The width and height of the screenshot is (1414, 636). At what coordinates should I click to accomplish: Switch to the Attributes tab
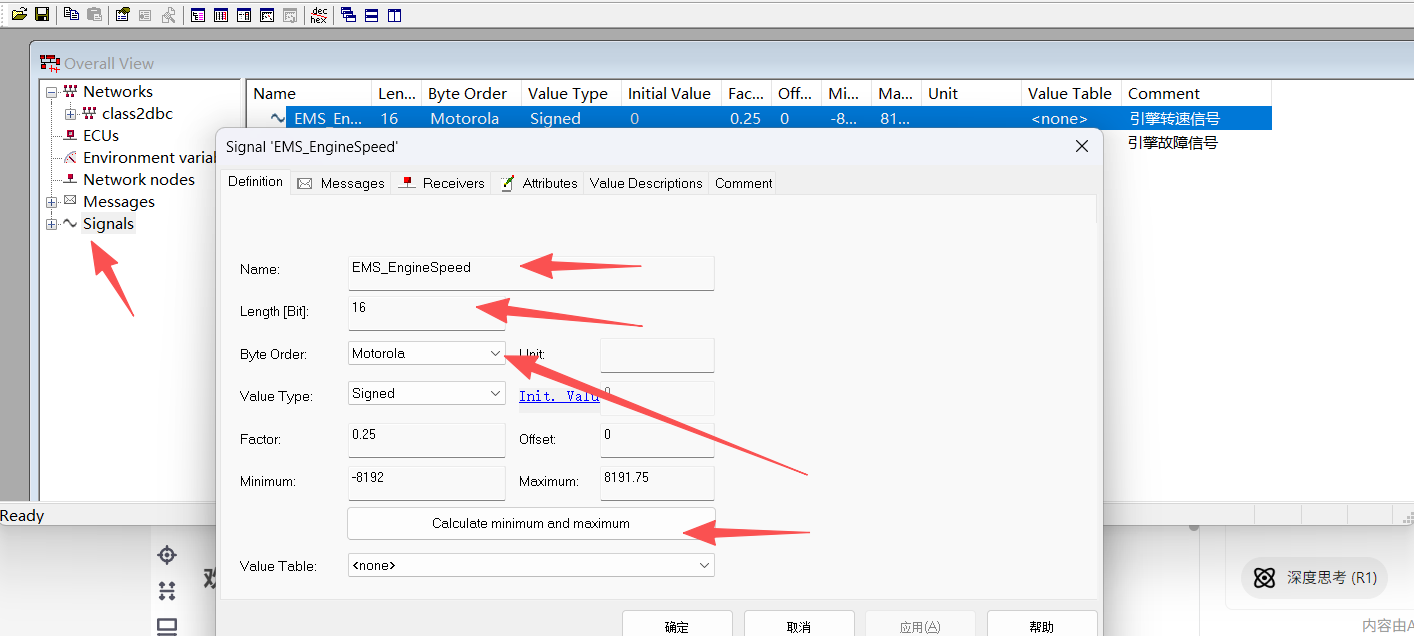pyautogui.click(x=539, y=183)
